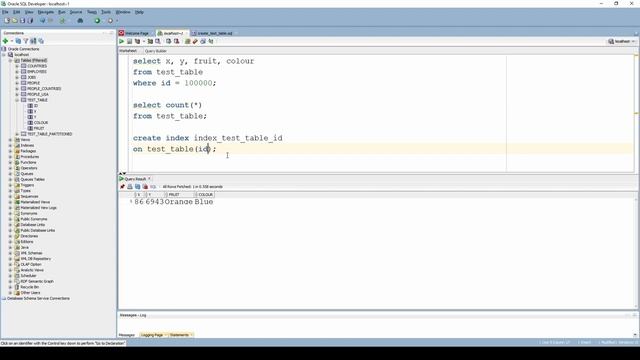
Task: Click the Orange cell in query result
Action: (x=178, y=202)
